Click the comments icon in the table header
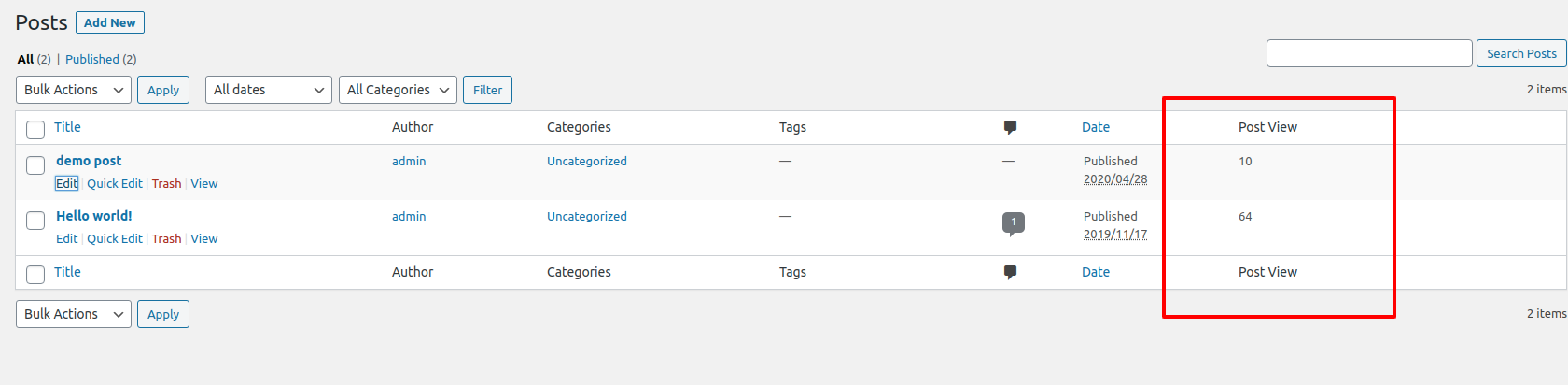Image resolution: width=1568 pixels, height=385 pixels. (1010, 127)
